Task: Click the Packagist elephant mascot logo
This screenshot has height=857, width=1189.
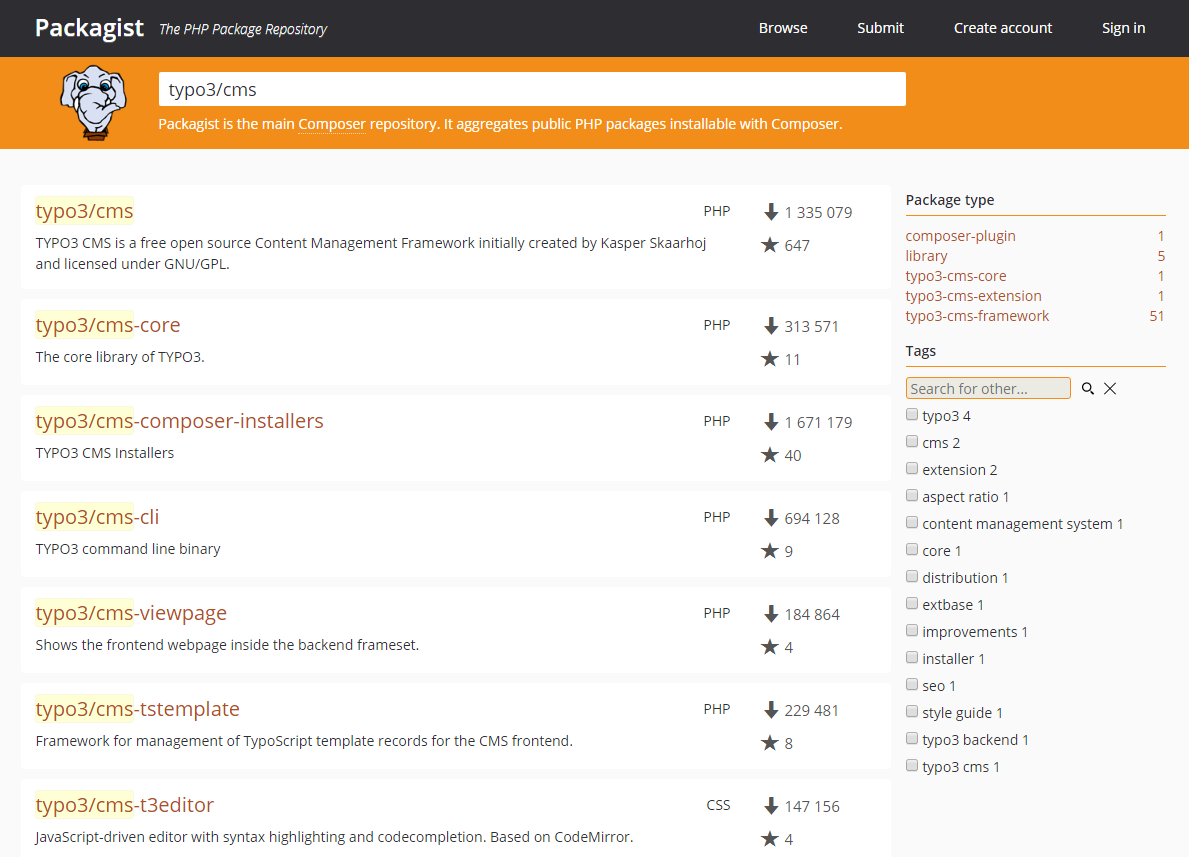Action: [x=94, y=102]
